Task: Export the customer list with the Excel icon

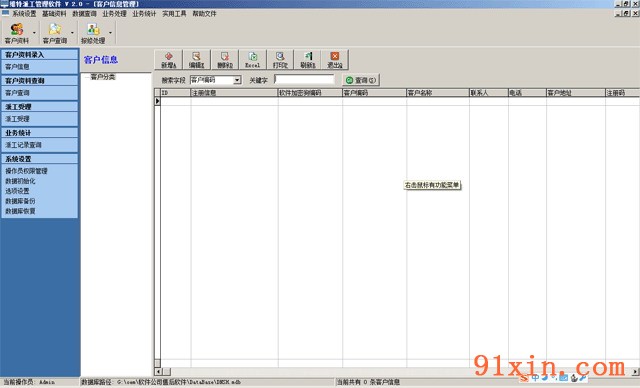Action: coord(252,60)
